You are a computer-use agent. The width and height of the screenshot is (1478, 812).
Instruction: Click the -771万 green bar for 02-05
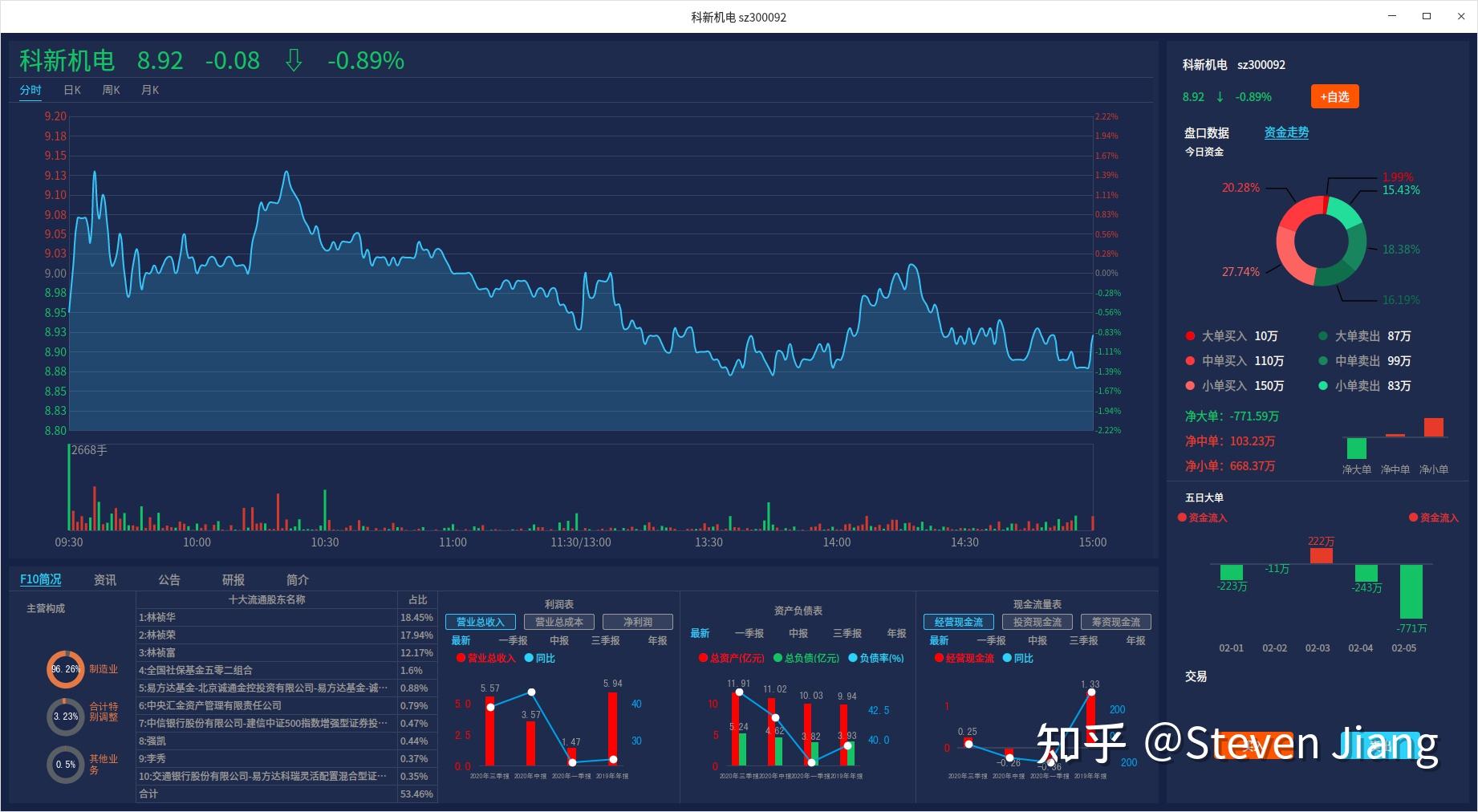[1411, 592]
